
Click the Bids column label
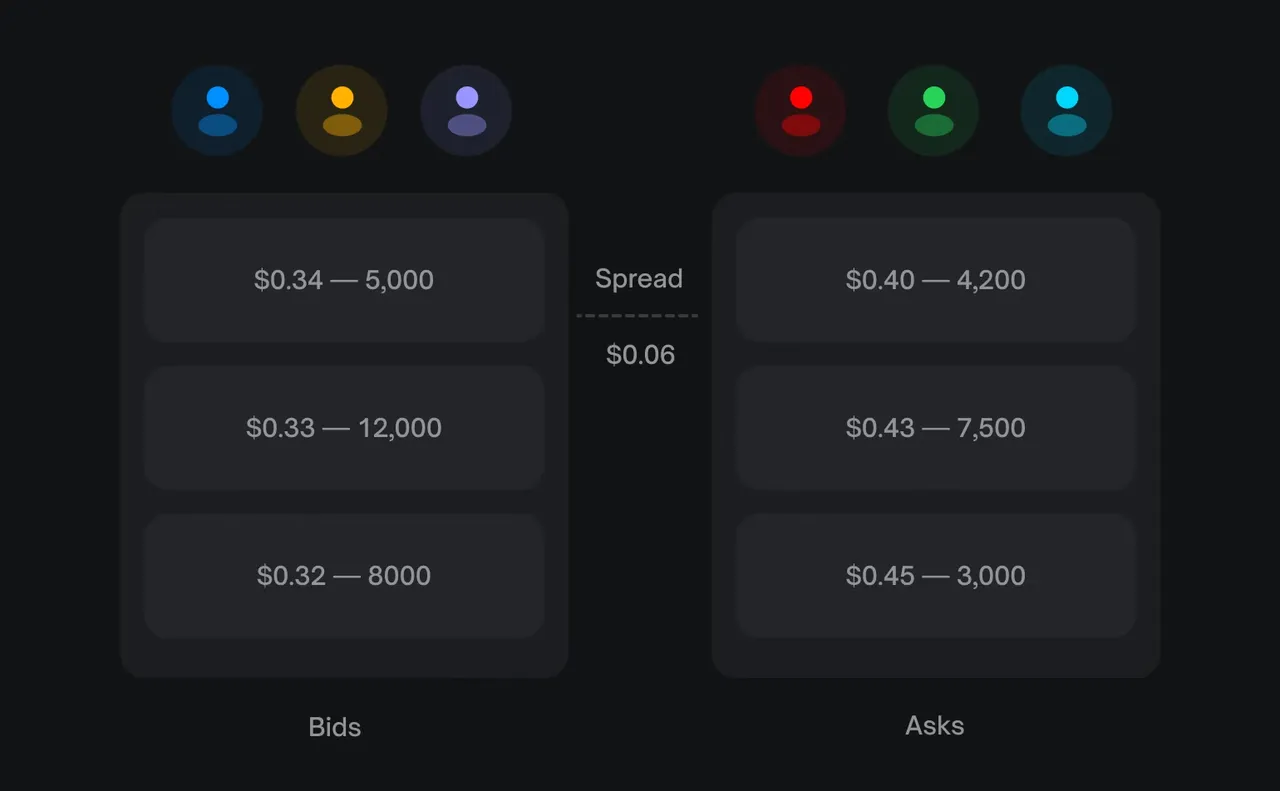(x=335, y=727)
